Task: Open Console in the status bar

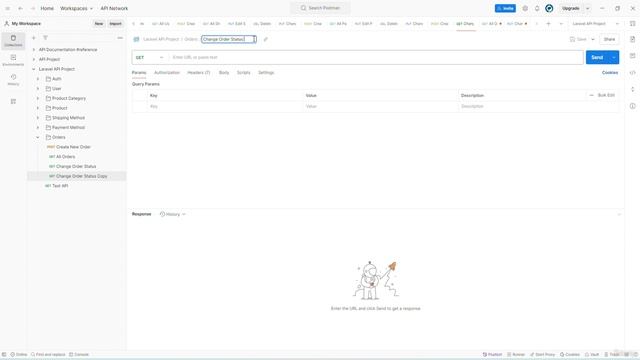Action: click(x=79, y=355)
